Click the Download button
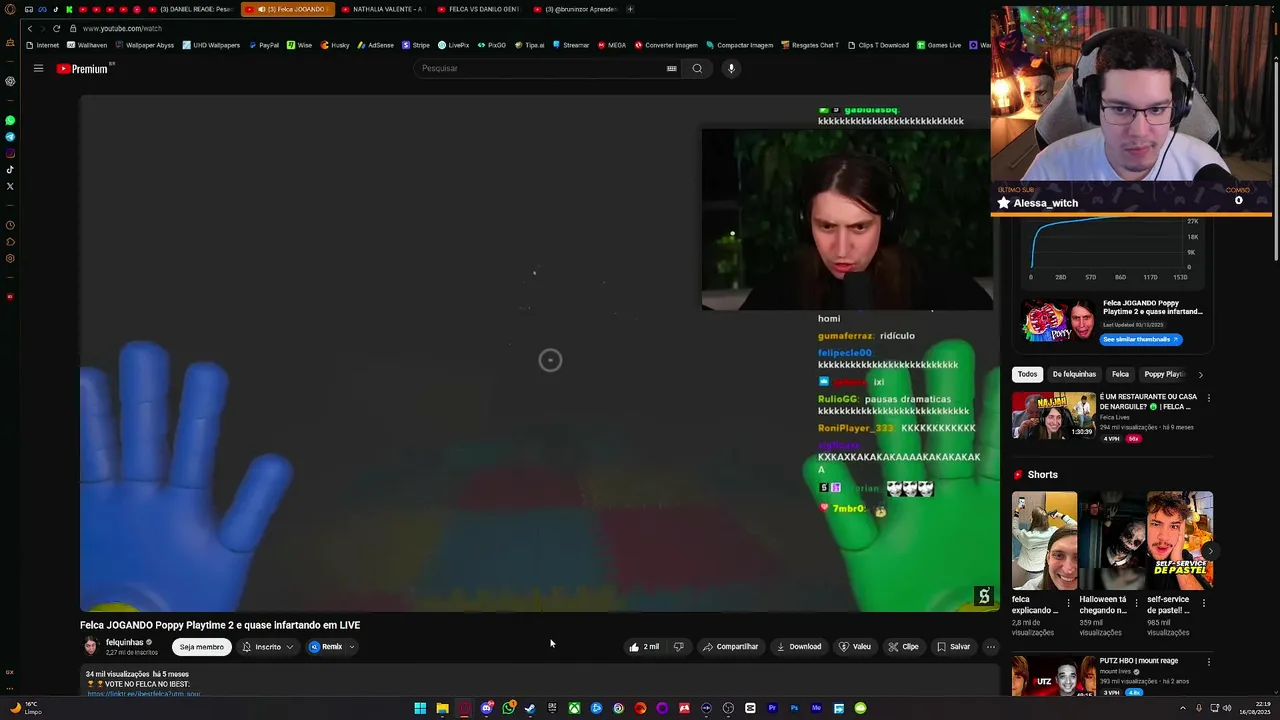1280x720 pixels. pyautogui.click(x=799, y=647)
